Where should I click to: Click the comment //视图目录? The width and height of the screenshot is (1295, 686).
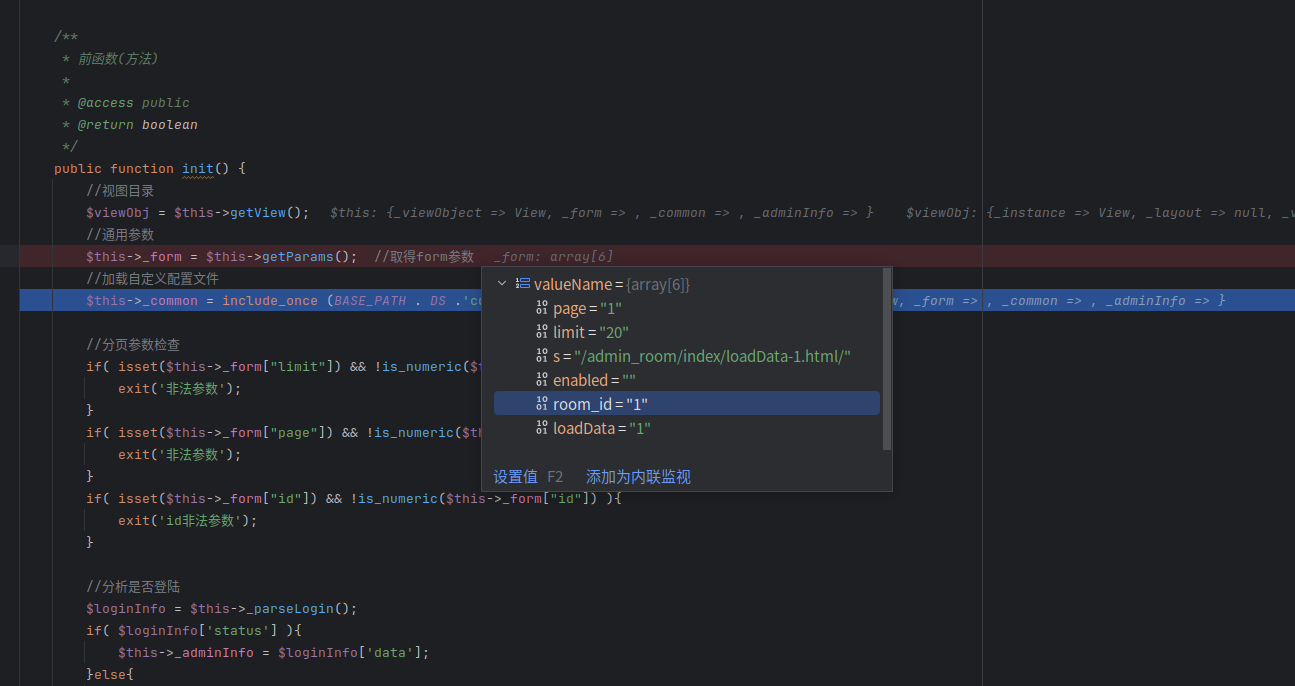tap(120, 190)
